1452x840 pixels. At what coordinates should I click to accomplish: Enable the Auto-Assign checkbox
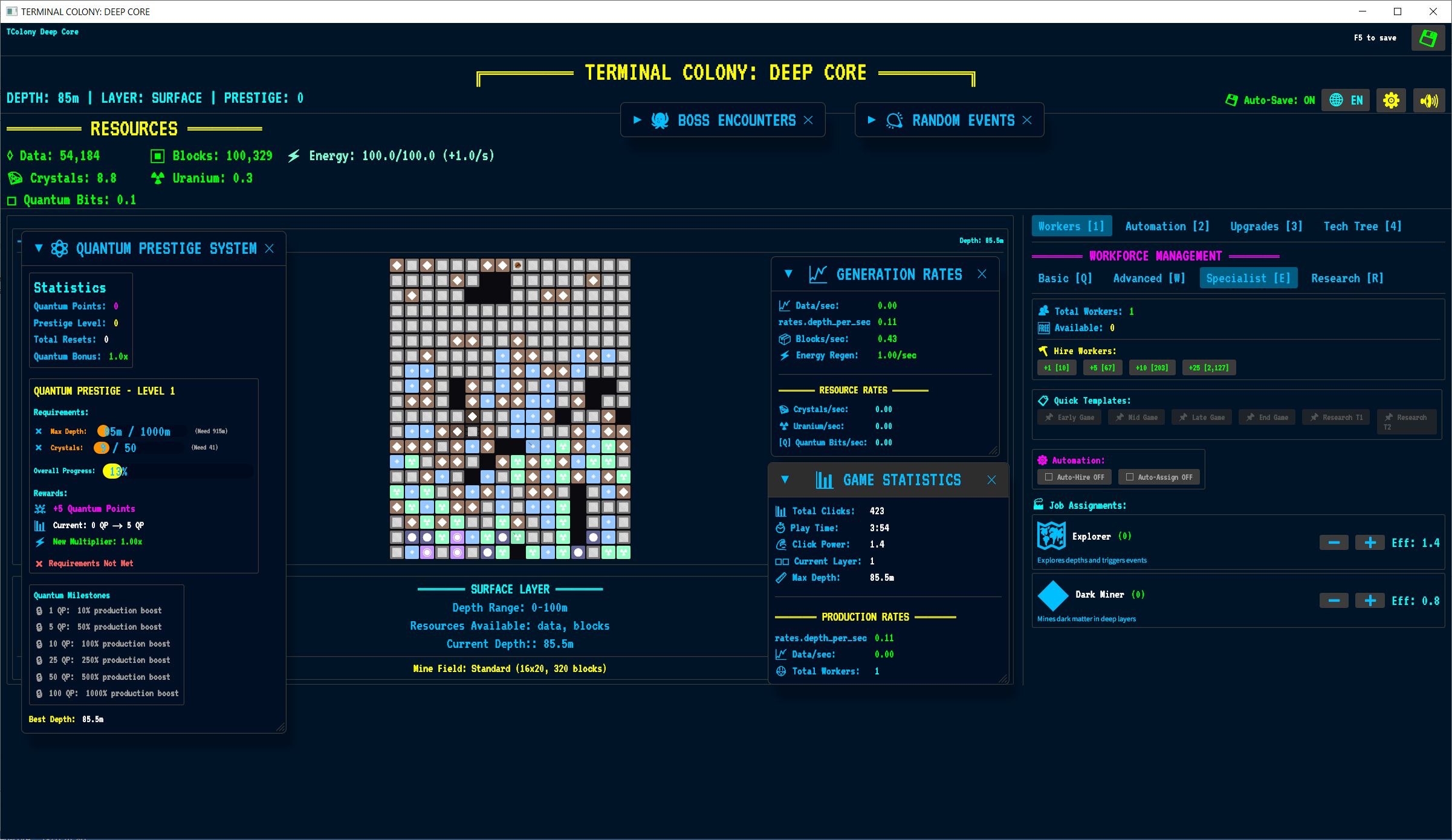click(x=1130, y=477)
